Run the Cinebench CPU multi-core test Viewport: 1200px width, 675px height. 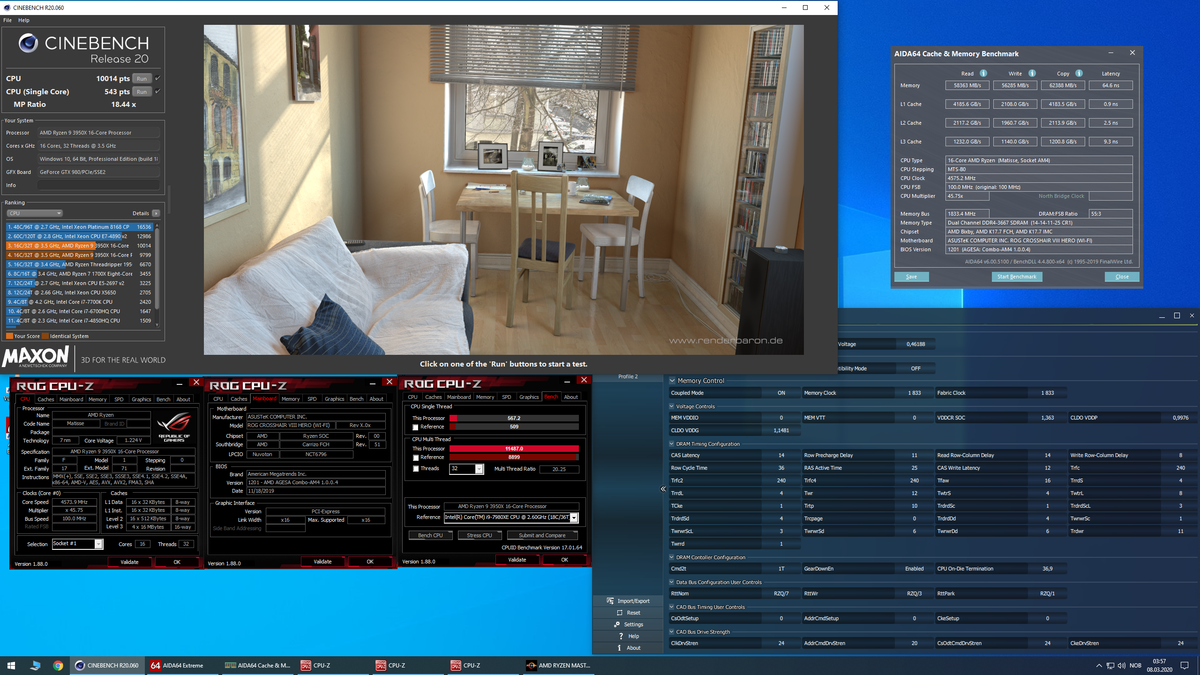pos(142,78)
